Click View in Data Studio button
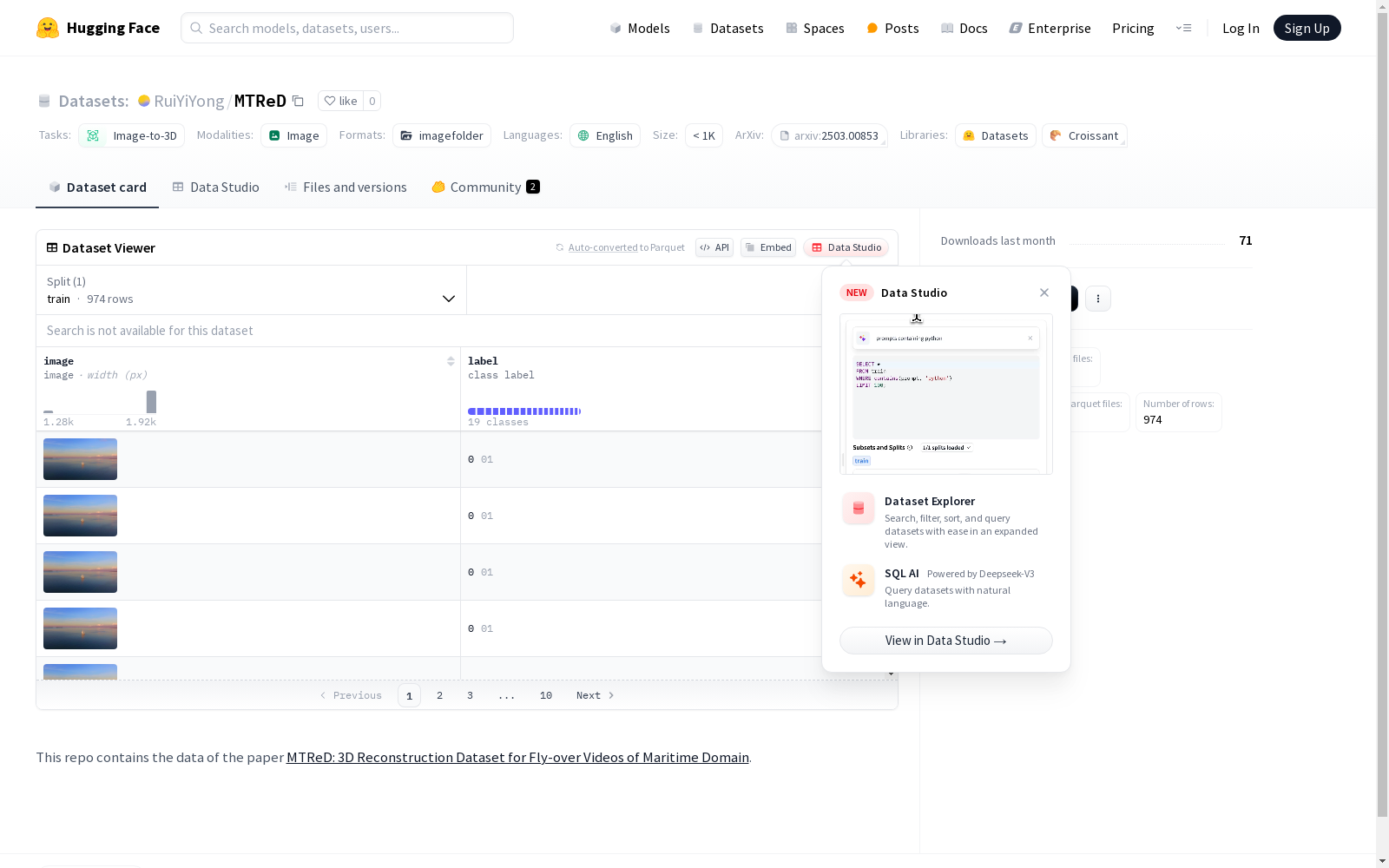Viewport: 1389px width, 868px height. point(946,641)
